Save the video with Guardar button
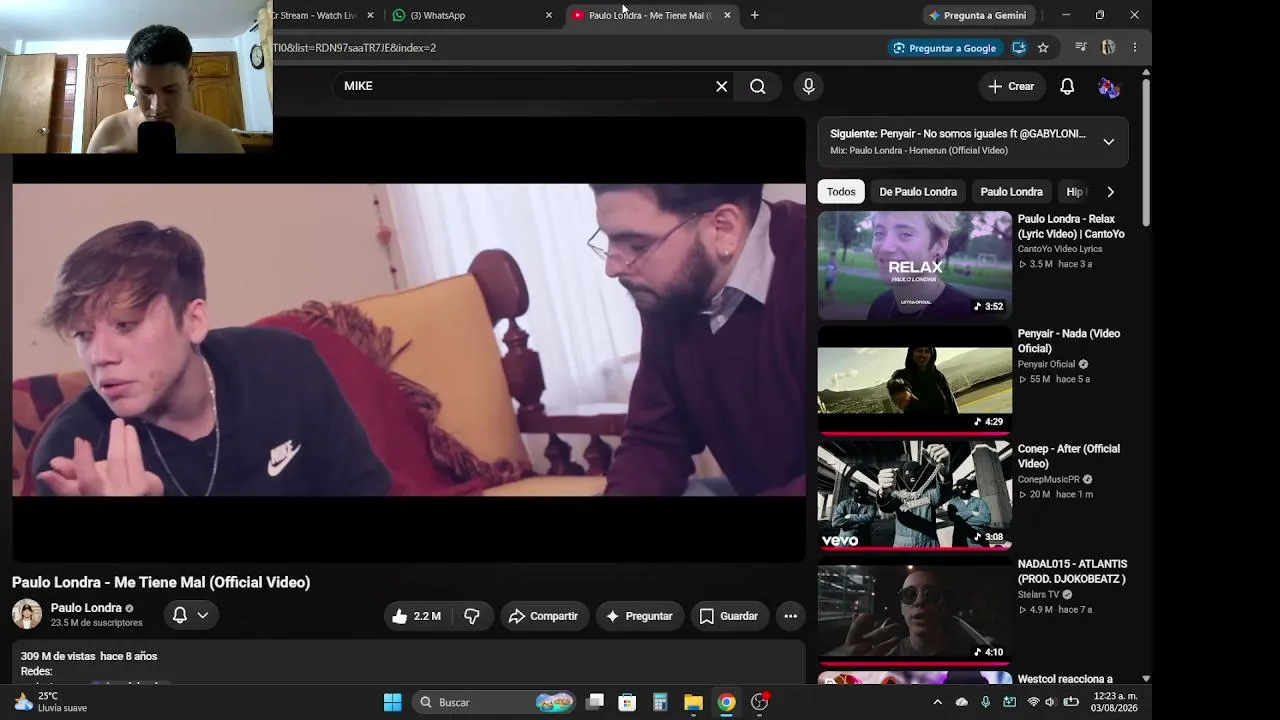The width and height of the screenshot is (1280, 720). pyautogui.click(x=728, y=616)
